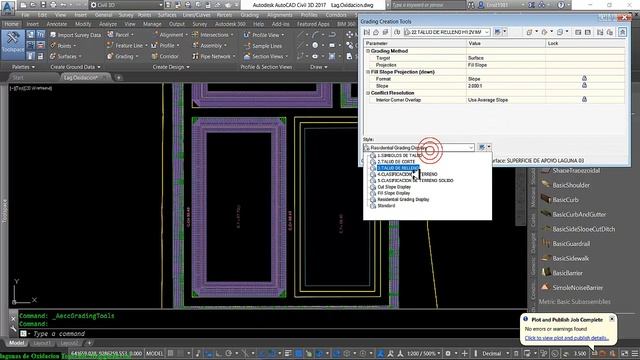Open the Grading ribbon dropdown
640x360 pixels.
point(123,56)
